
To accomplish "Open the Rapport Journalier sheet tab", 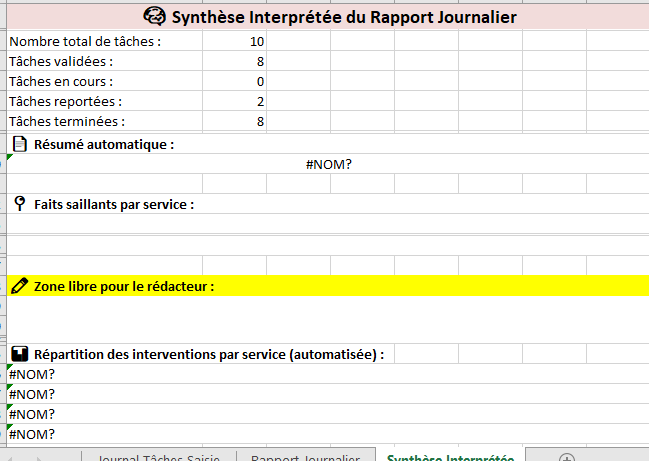I will click(x=305, y=458).
